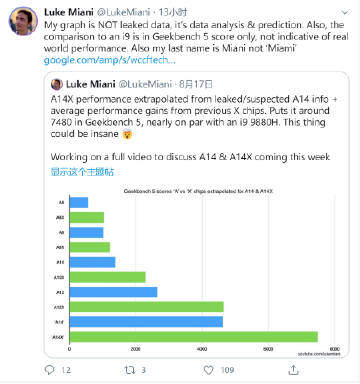Open Luke Miani's large profile avatar
Viewport: 360px width, 384px height.
click(23, 21)
